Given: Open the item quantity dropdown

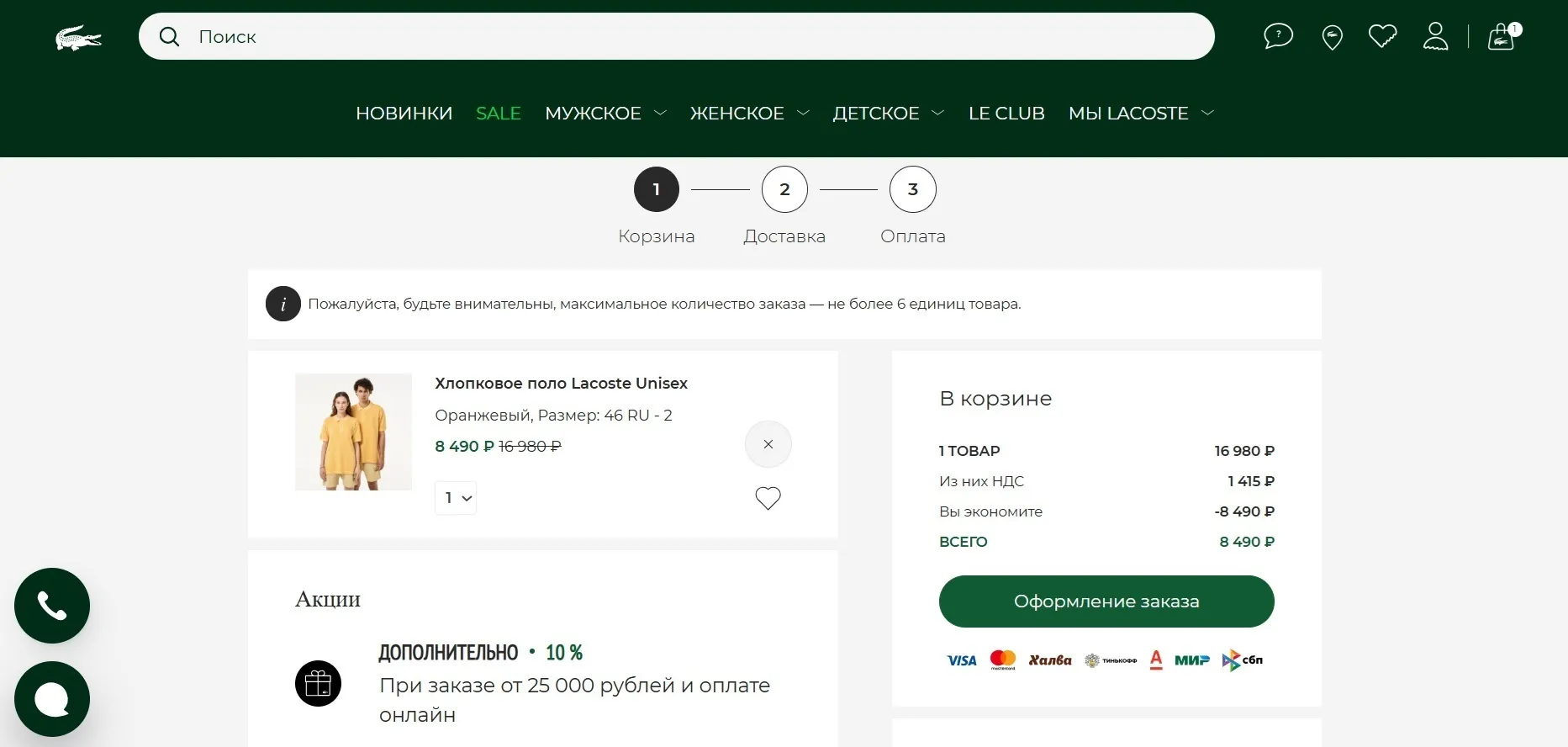Looking at the screenshot, I should pyautogui.click(x=456, y=498).
